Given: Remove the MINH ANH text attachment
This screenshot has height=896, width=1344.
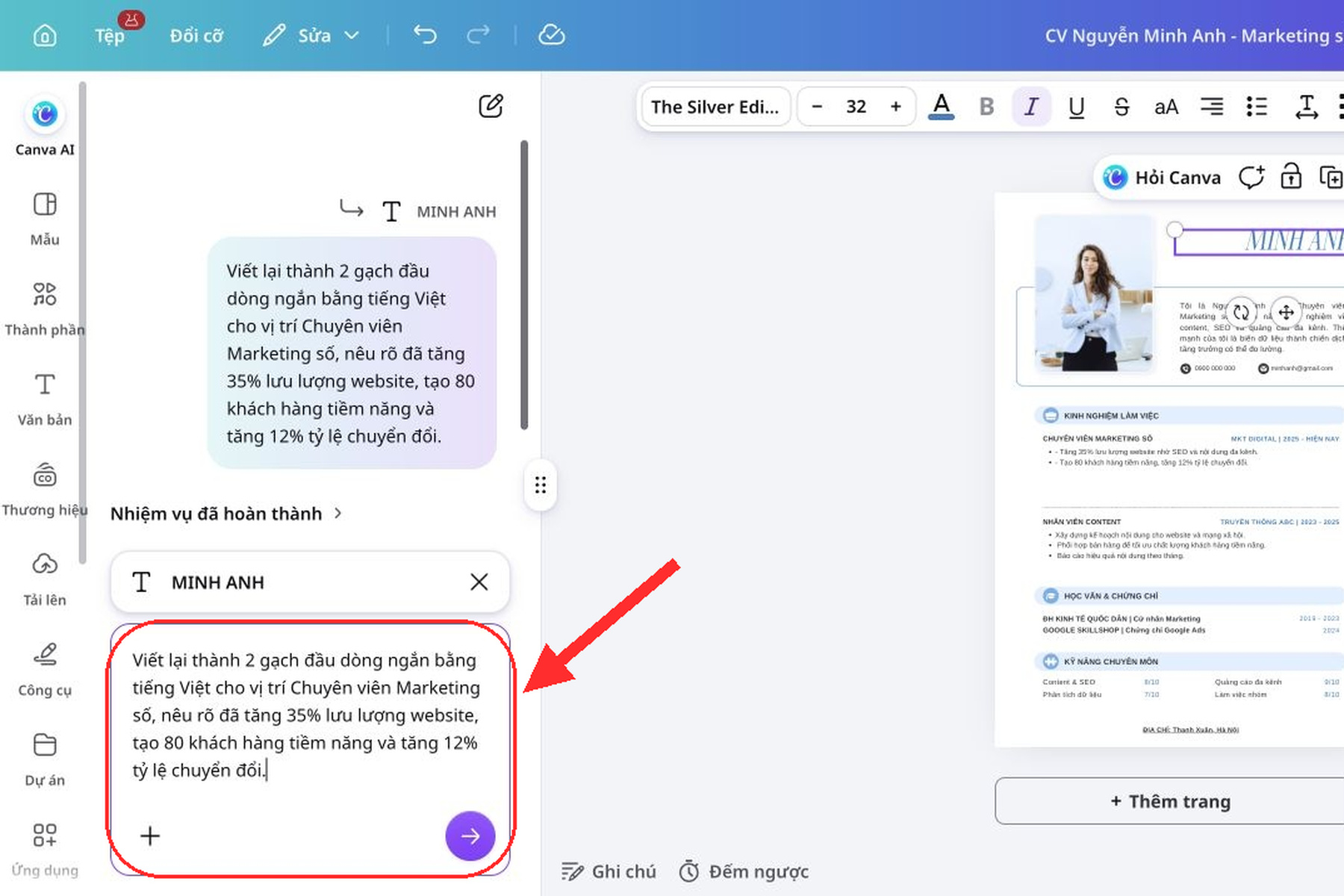Looking at the screenshot, I should pos(479,582).
